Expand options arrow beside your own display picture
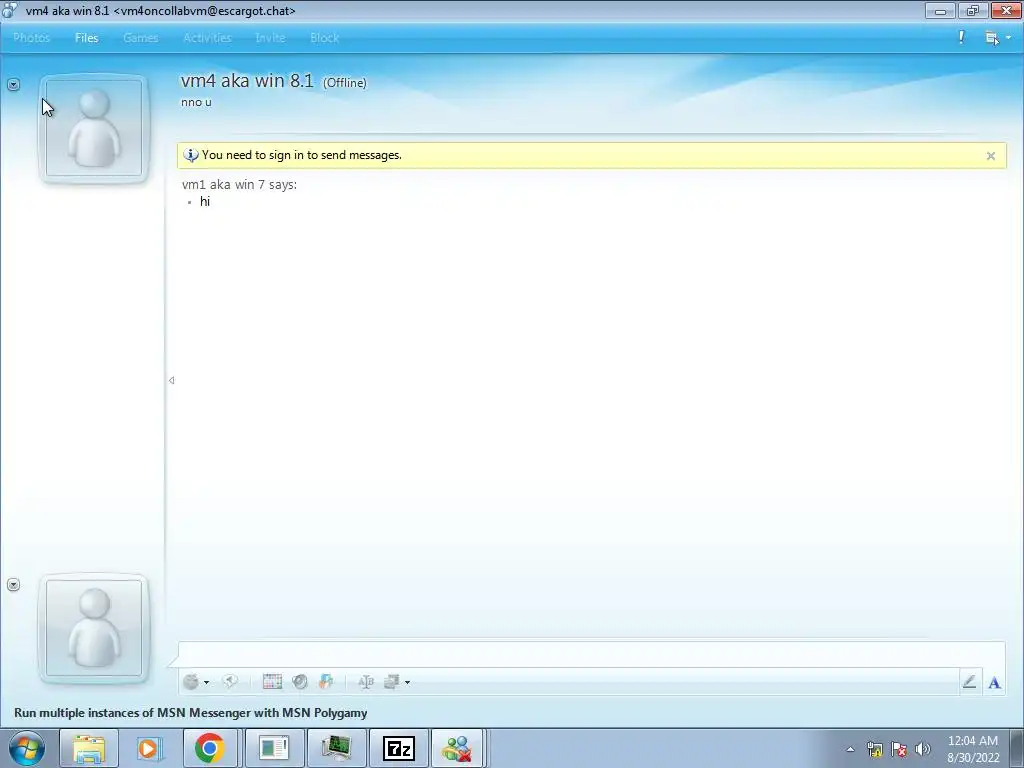The width and height of the screenshot is (1024, 768). point(13,584)
